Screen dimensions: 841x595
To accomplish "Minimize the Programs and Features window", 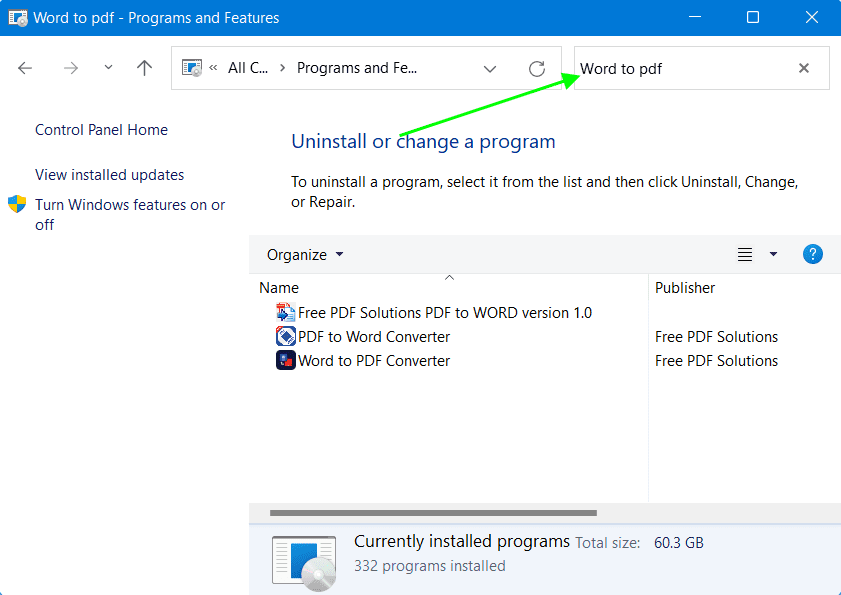I will pos(695,17).
